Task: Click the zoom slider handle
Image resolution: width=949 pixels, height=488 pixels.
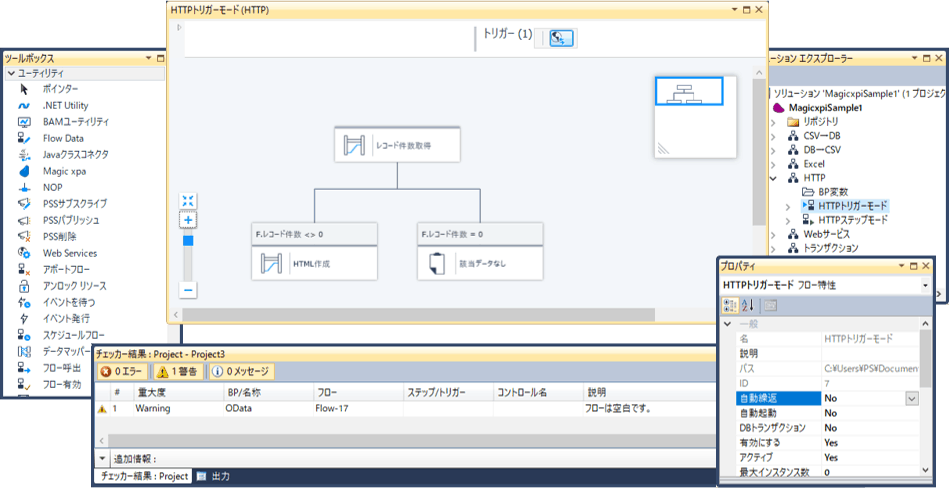Action: (x=188, y=240)
